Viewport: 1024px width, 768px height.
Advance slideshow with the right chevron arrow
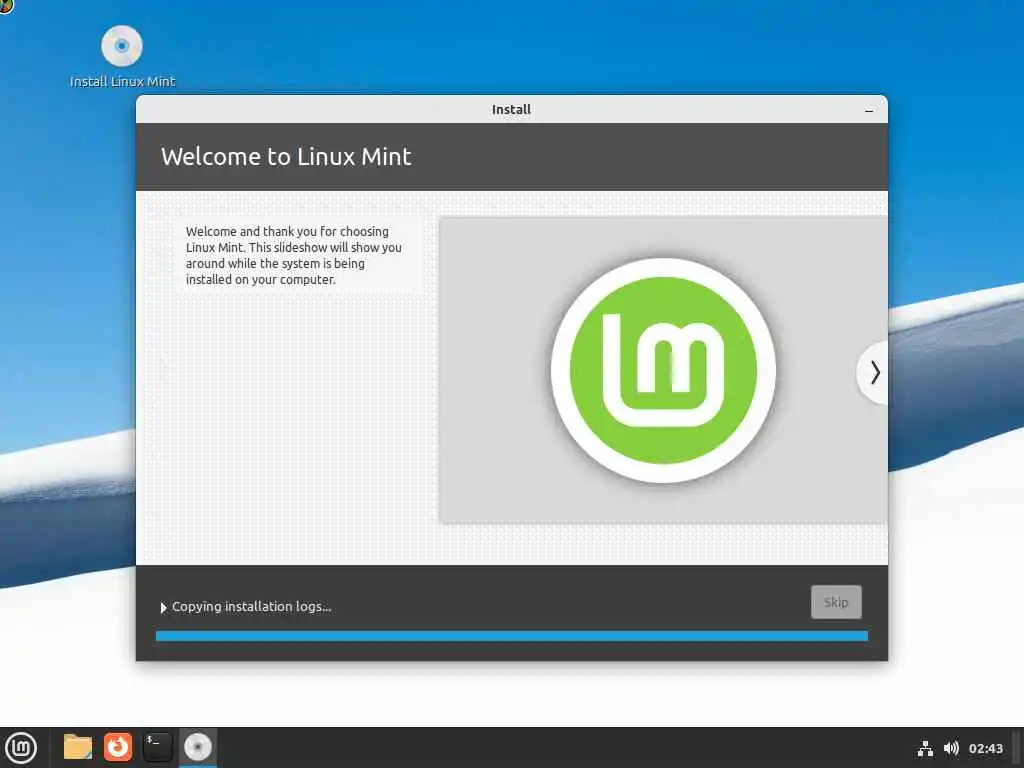[x=874, y=373]
